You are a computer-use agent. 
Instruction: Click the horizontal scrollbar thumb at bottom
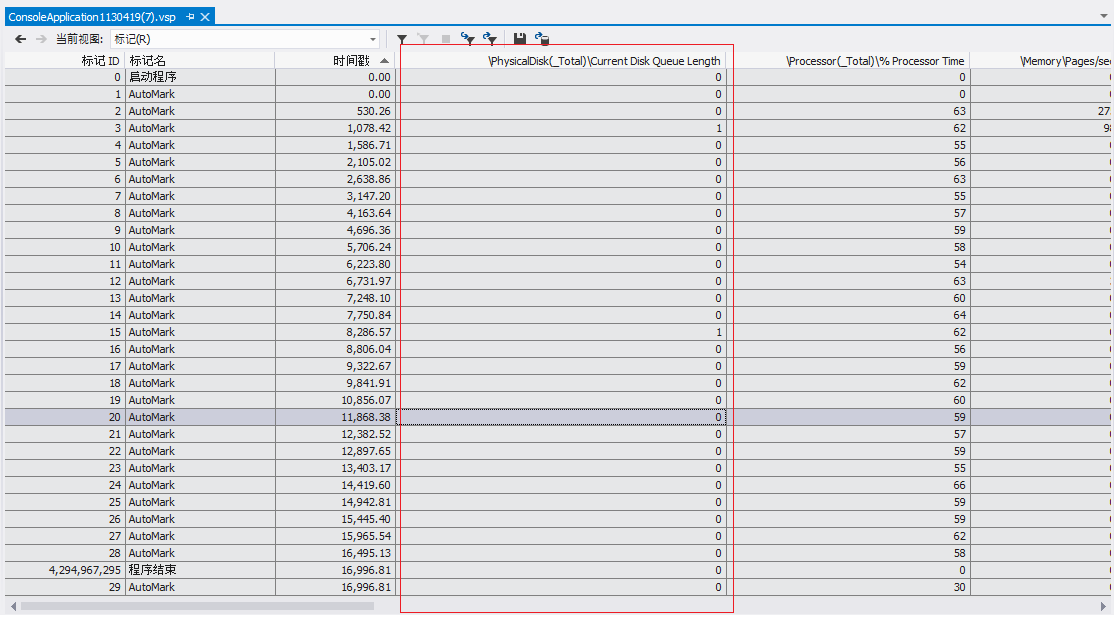[x=198, y=606]
